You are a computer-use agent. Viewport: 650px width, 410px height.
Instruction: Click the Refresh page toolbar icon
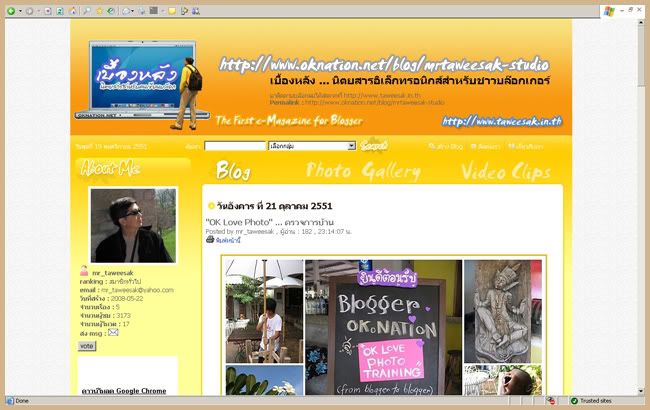pos(60,11)
